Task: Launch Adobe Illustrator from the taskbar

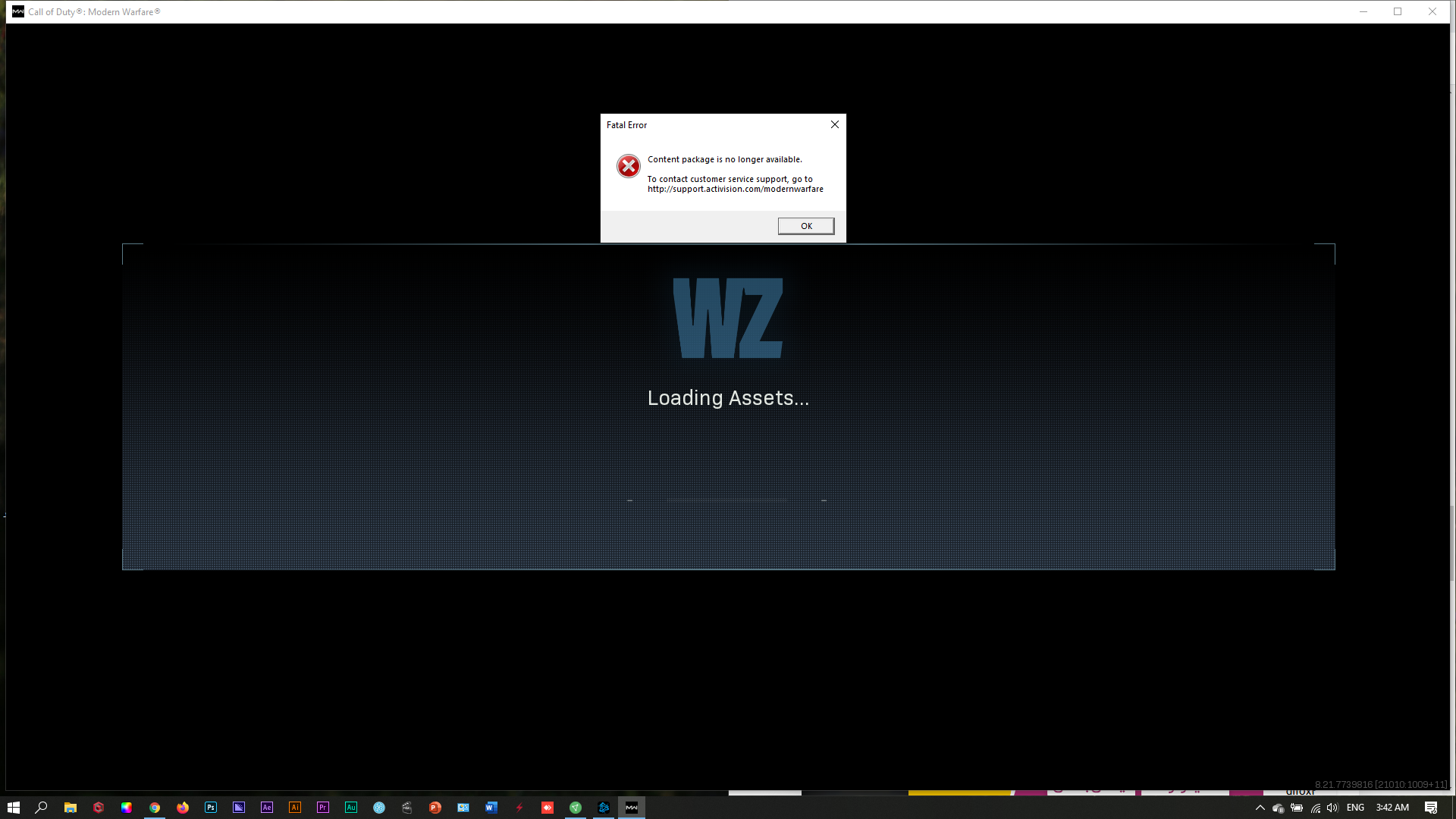Action: tap(295, 808)
